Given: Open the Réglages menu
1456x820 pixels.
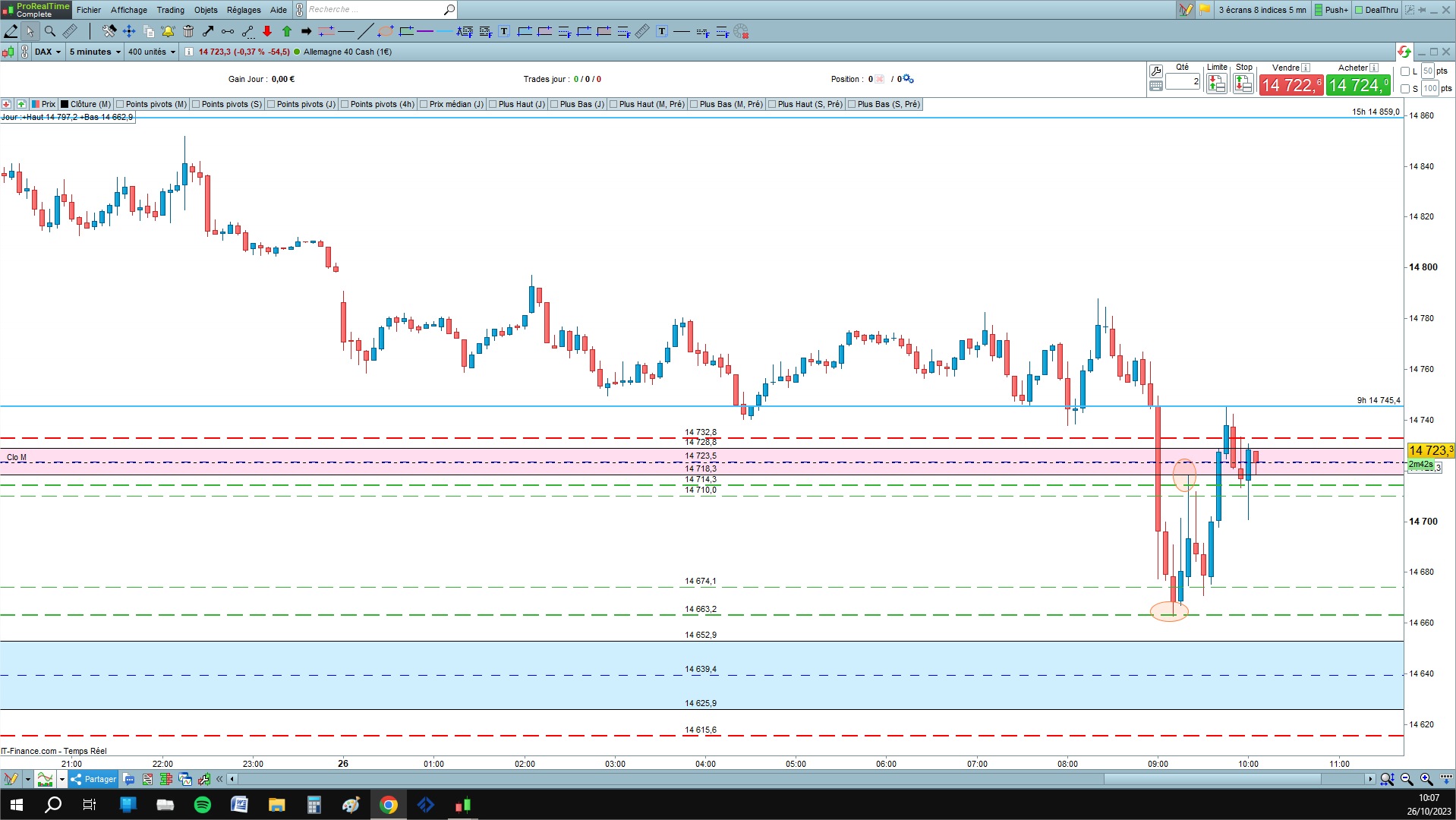Looking at the screenshot, I should click(244, 10).
